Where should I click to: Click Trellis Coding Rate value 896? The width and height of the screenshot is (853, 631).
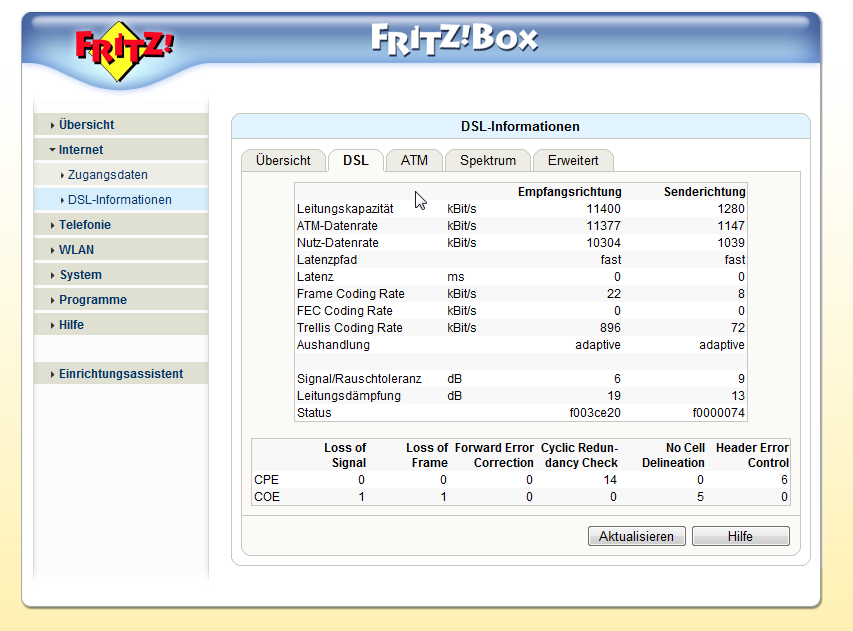[x=610, y=328]
